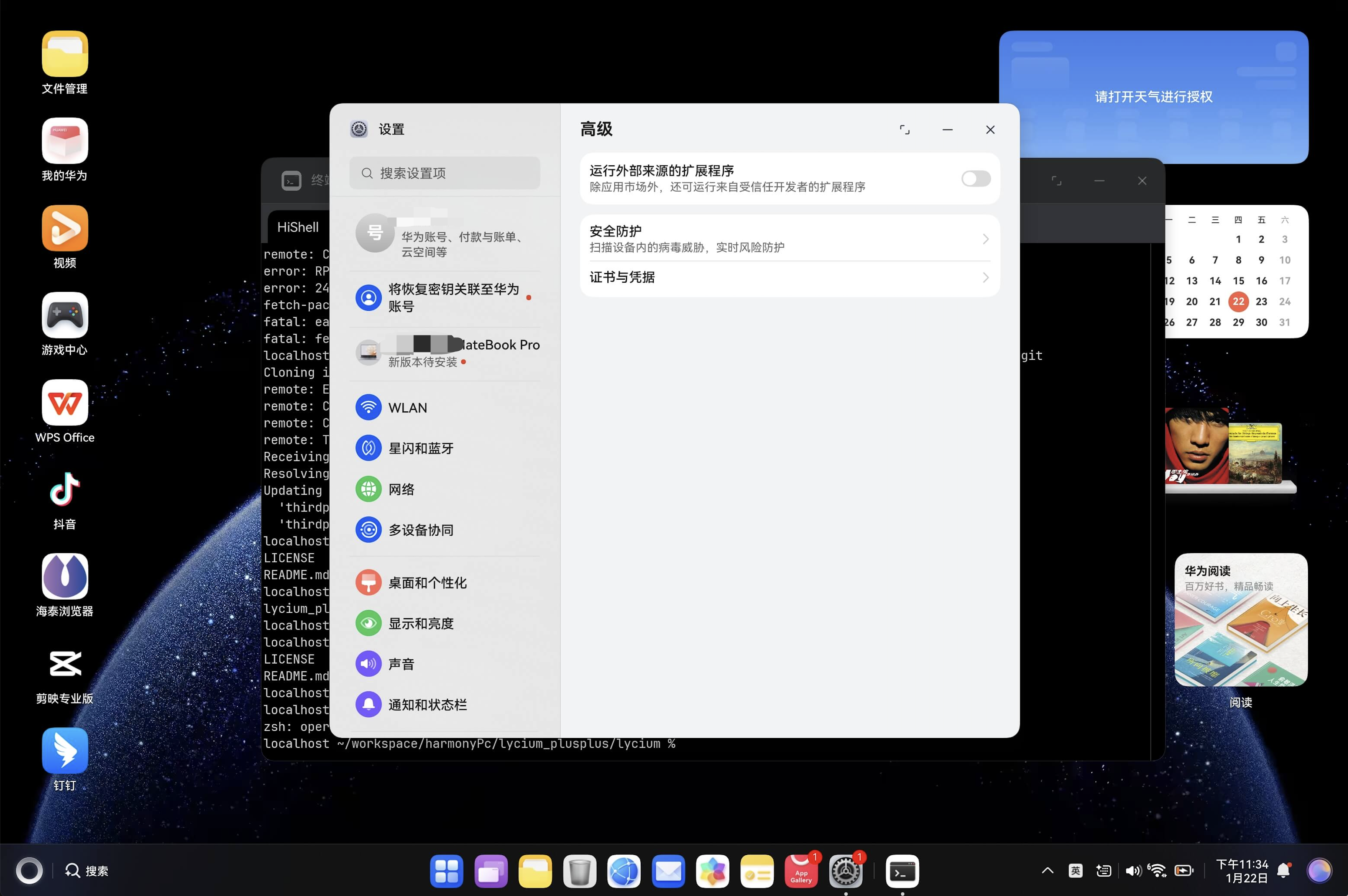Select date 23 on the calendar widget
The height and width of the screenshot is (896, 1348).
click(1261, 302)
